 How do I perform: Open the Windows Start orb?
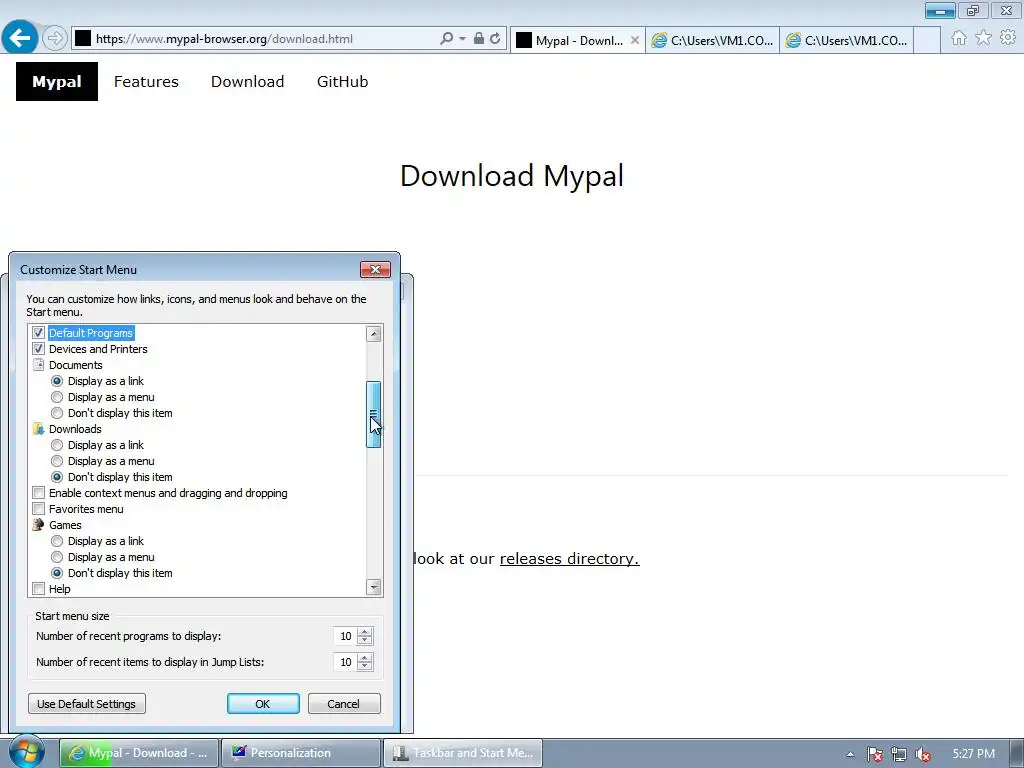coord(27,752)
